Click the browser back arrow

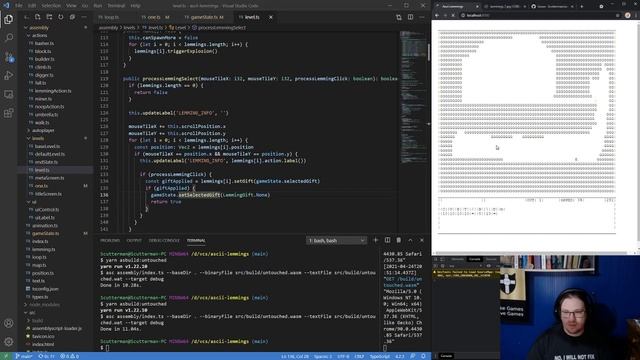[437, 15]
